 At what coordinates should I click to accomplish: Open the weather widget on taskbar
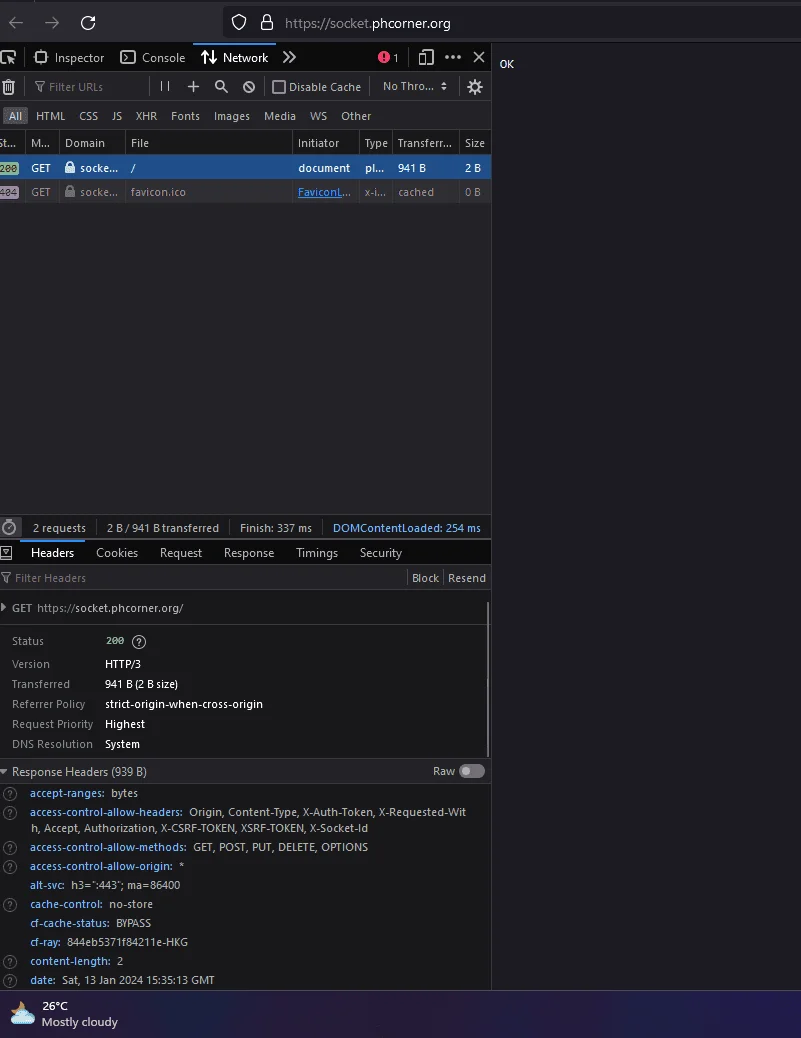pyautogui.click(x=64, y=1014)
